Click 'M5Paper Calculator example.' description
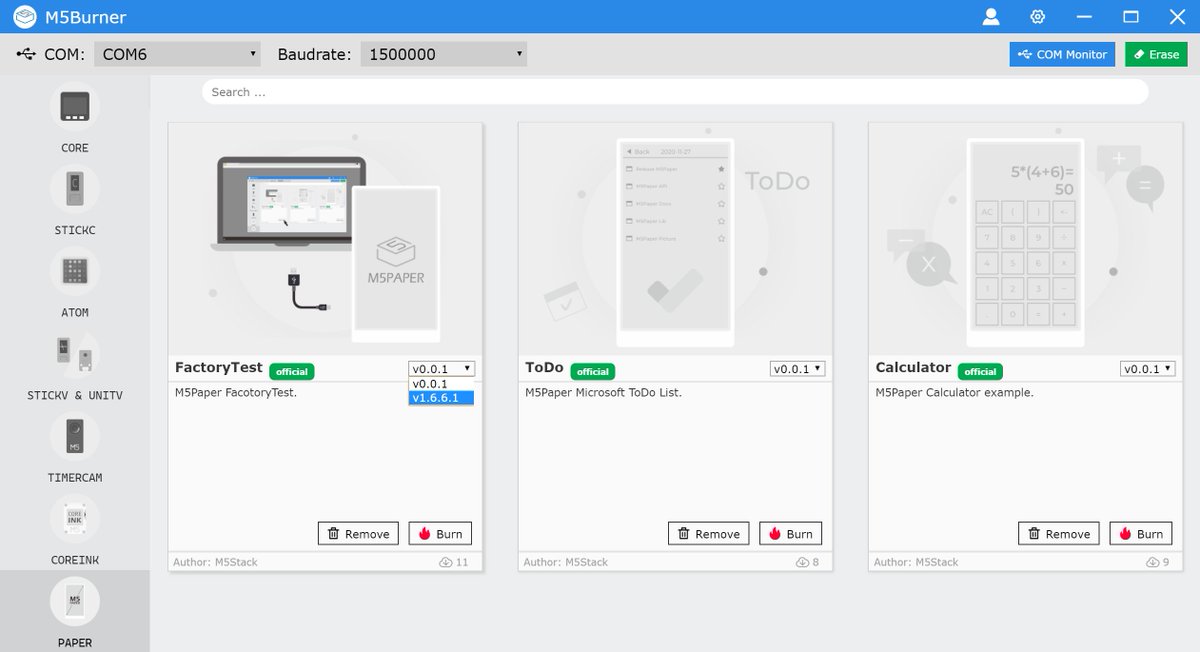Image resolution: width=1200 pixels, height=652 pixels. click(x=955, y=393)
